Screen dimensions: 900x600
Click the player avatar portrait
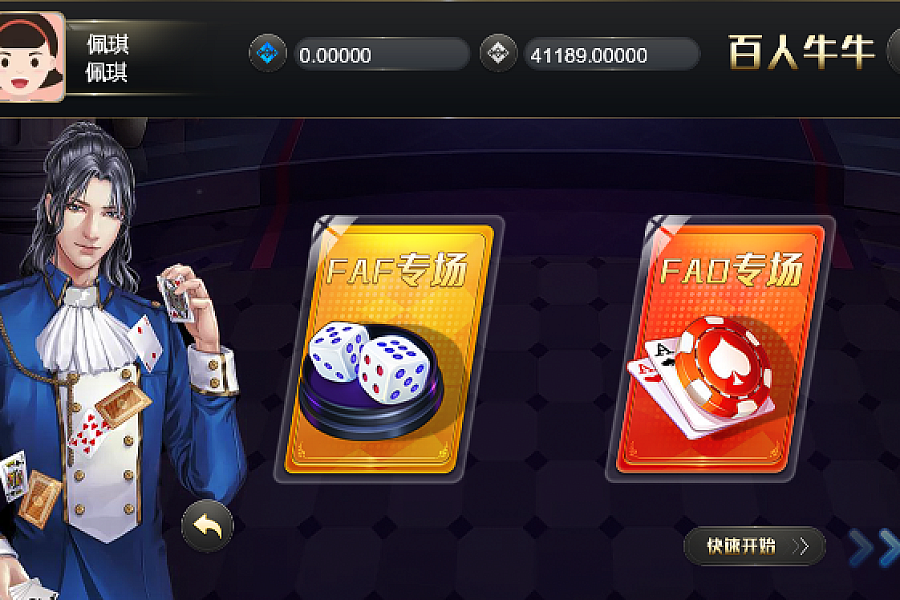click(30, 56)
